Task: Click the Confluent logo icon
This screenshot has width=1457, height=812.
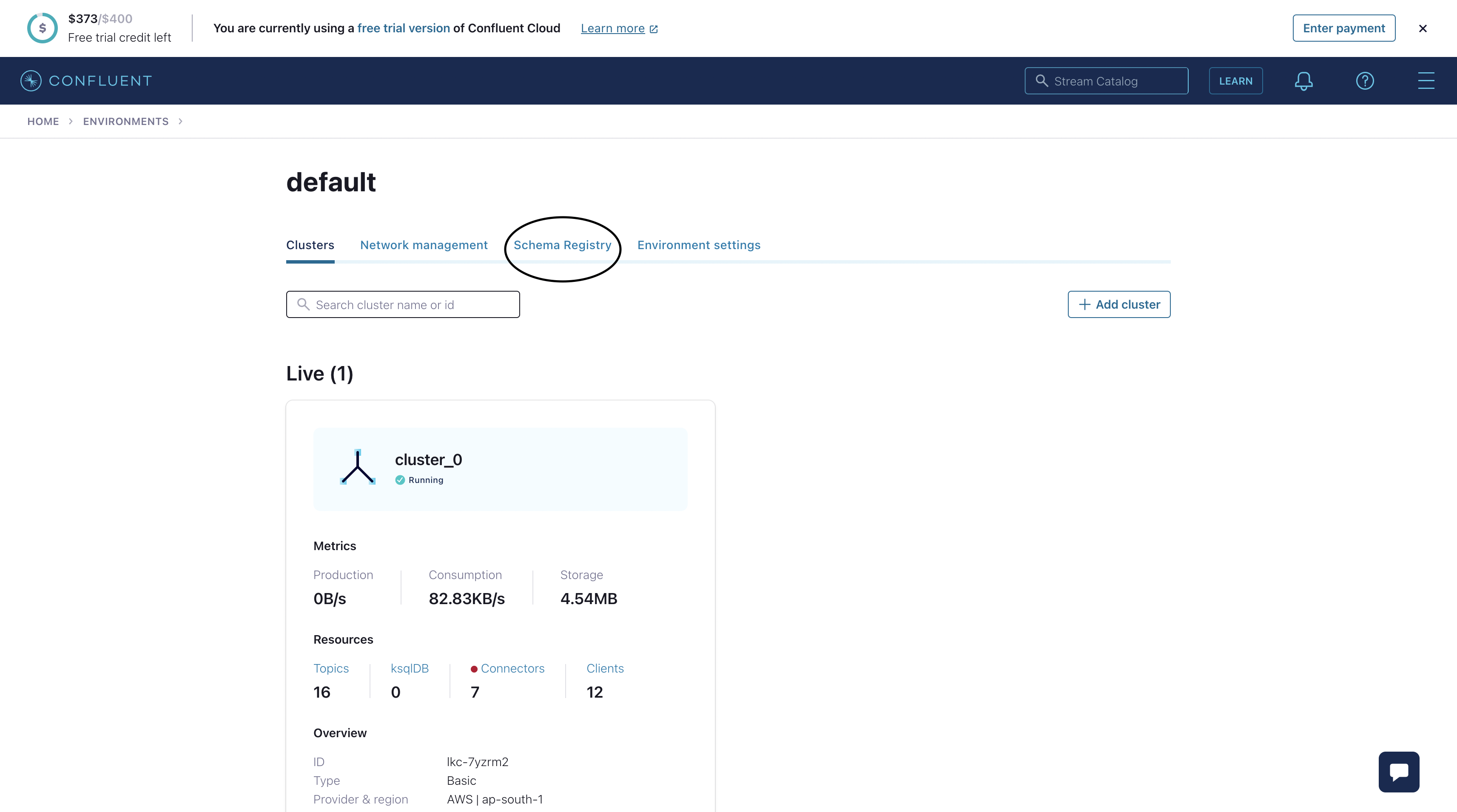Action: [31, 81]
